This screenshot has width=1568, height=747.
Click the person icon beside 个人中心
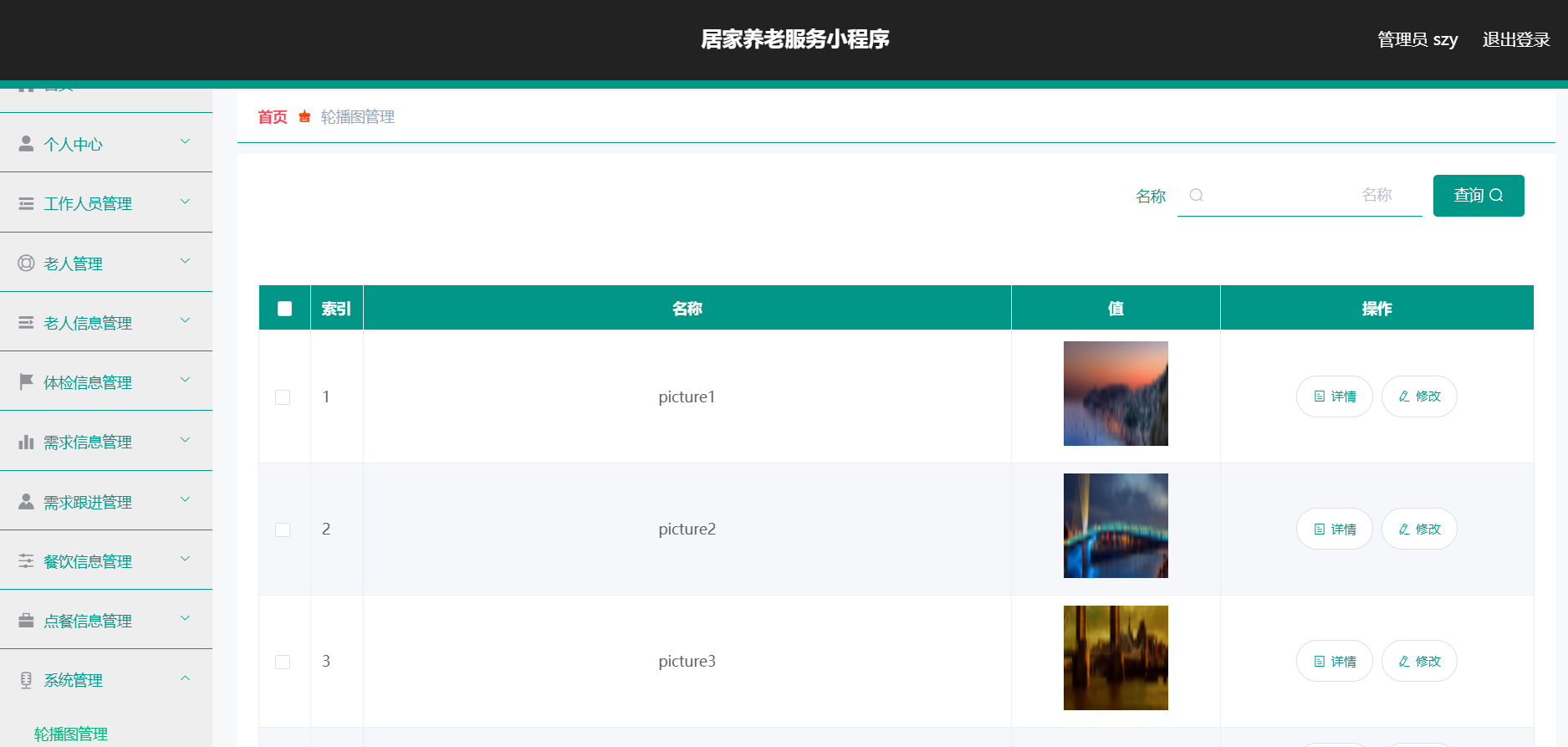point(26,144)
